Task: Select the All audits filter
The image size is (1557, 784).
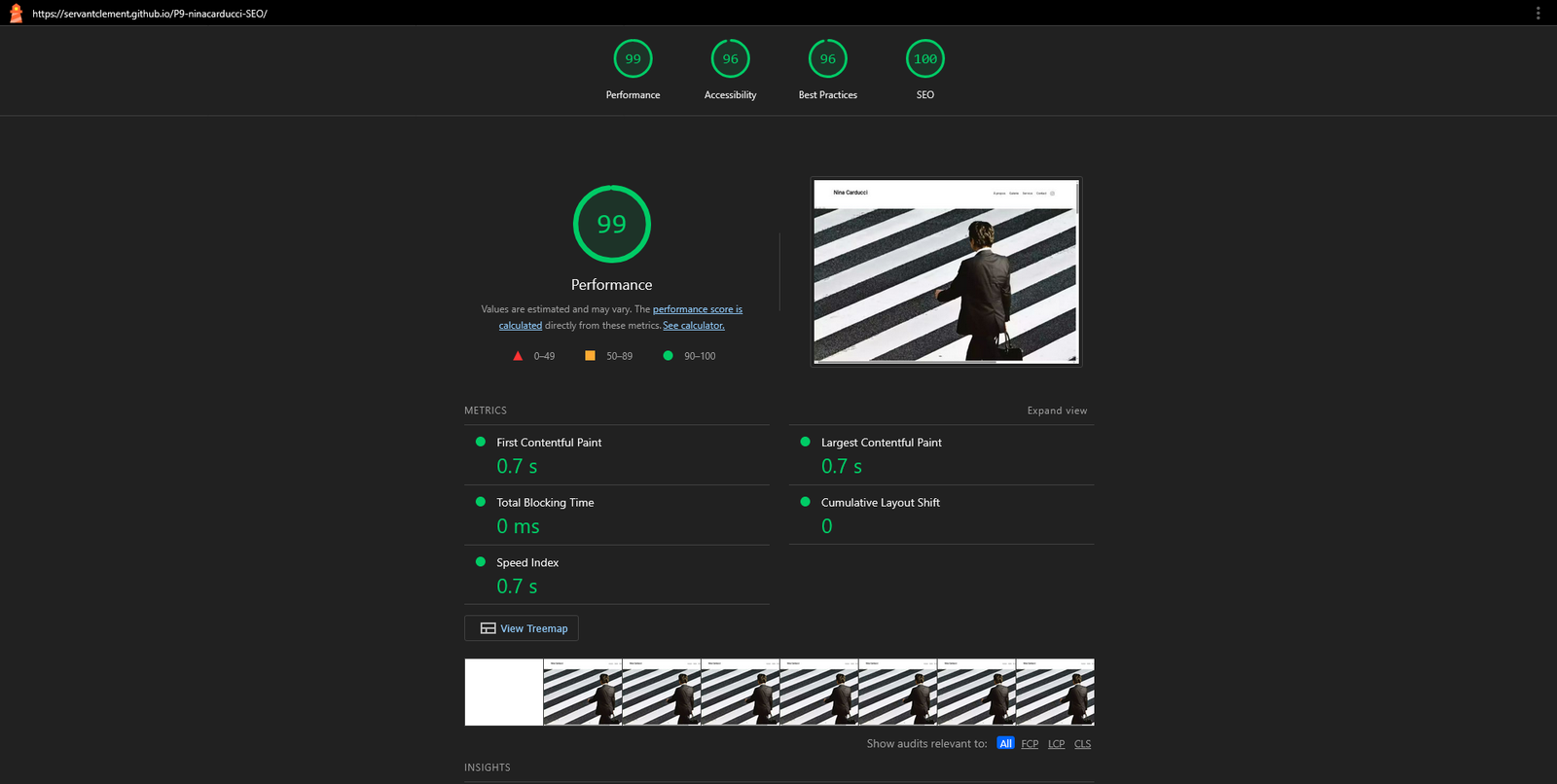Action: (x=1005, y=743)
